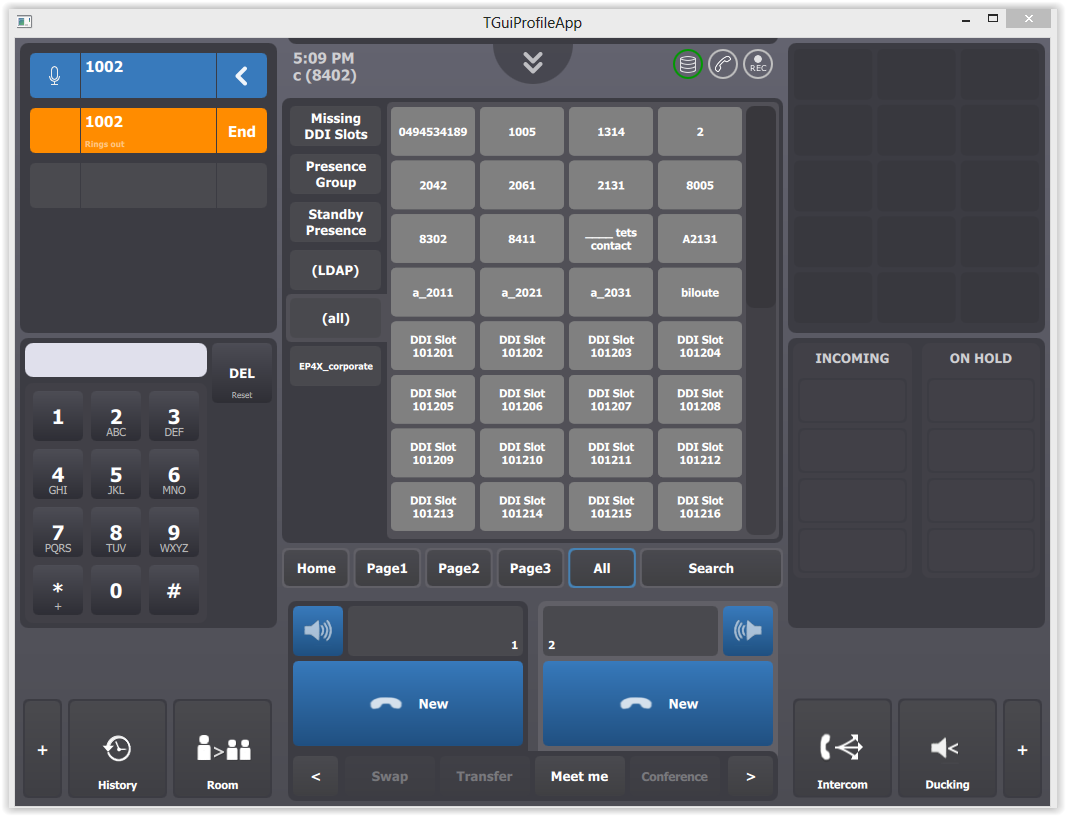
Task: Click the dial number input field
Action: click(116, 360)
